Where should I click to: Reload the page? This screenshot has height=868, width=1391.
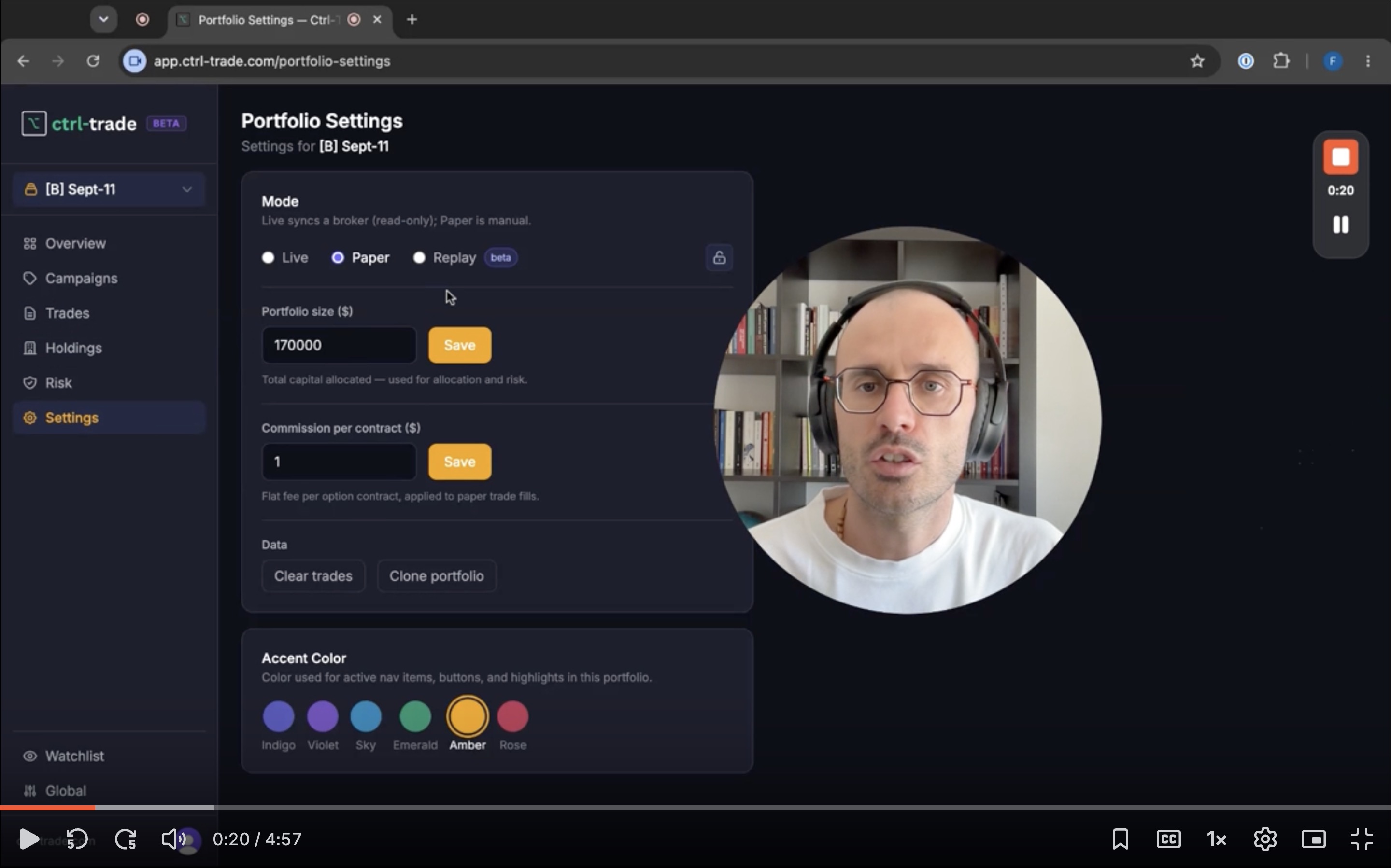click(93, 61)
